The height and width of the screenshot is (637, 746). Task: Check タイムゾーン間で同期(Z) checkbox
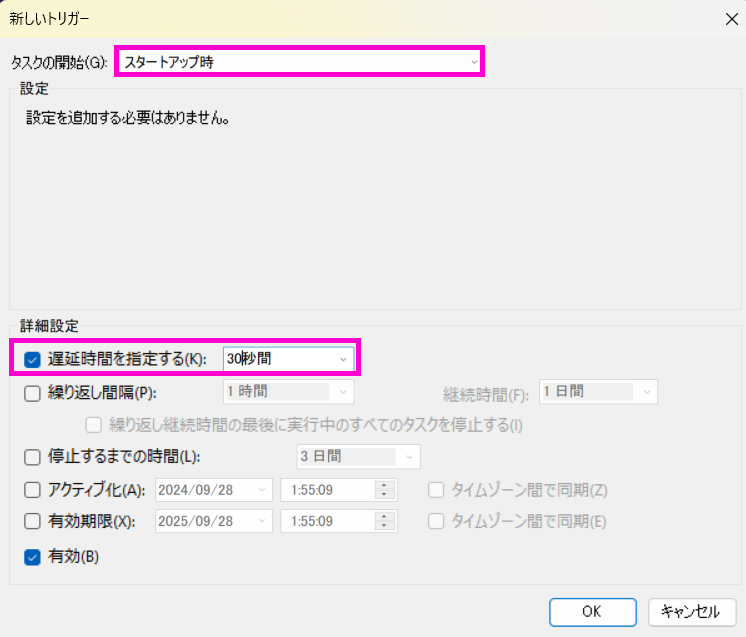point(436,490)
